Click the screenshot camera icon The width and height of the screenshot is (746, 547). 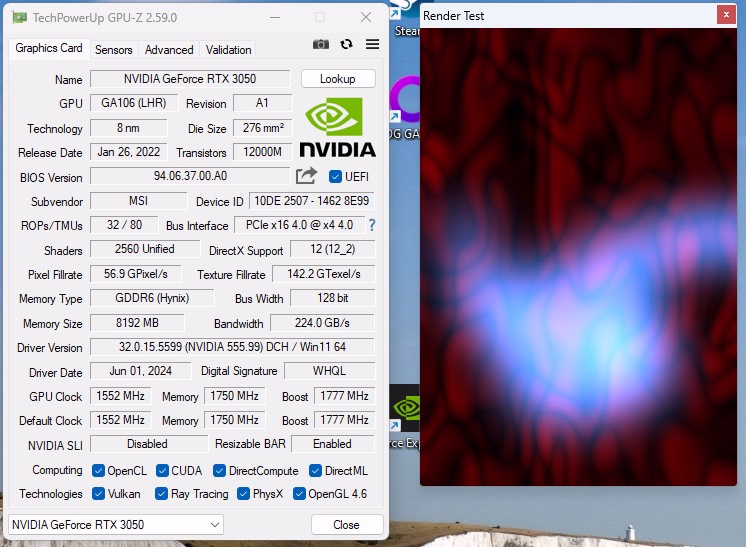(320, 44)
